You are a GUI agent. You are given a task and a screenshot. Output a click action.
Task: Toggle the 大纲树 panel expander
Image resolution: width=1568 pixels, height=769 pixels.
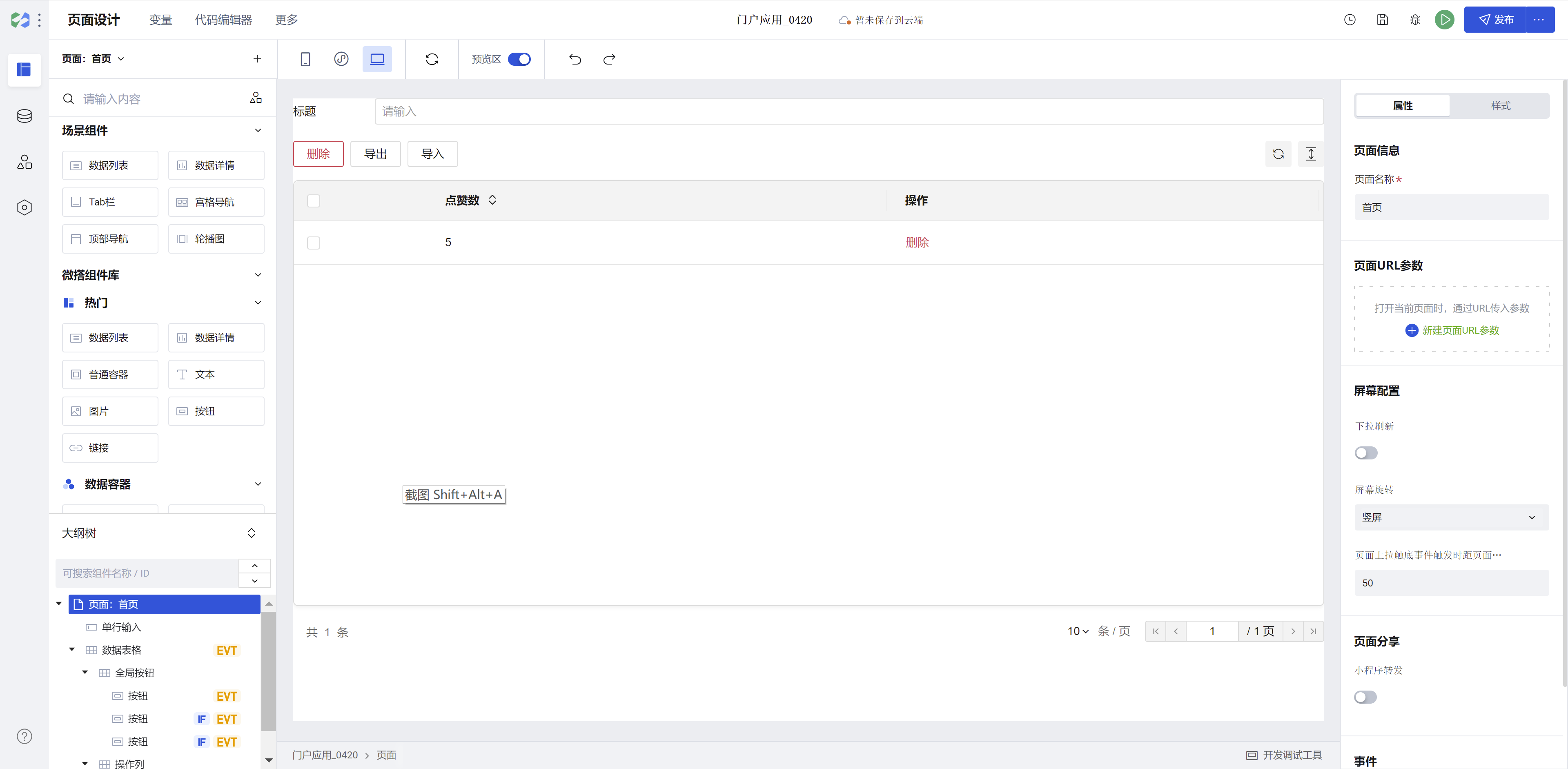point(252,533)
